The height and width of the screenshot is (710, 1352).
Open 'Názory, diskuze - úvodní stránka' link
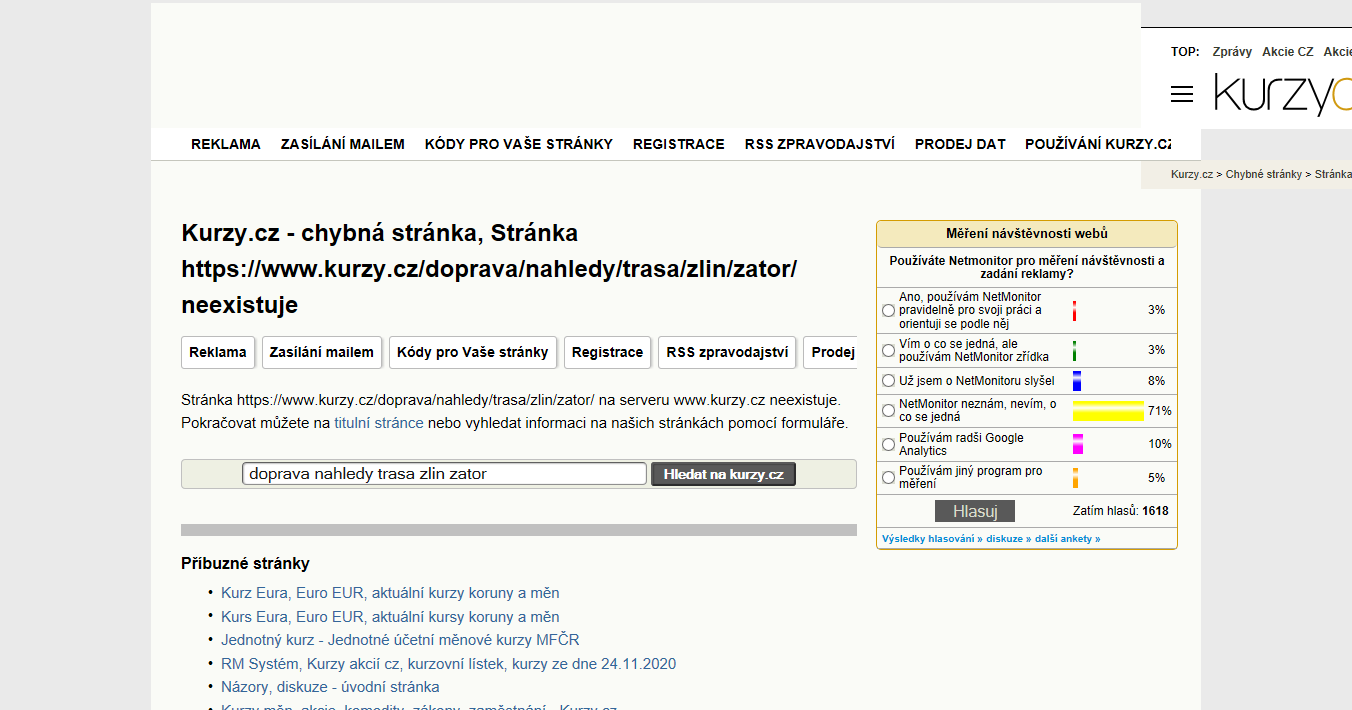tap(330, 687)
